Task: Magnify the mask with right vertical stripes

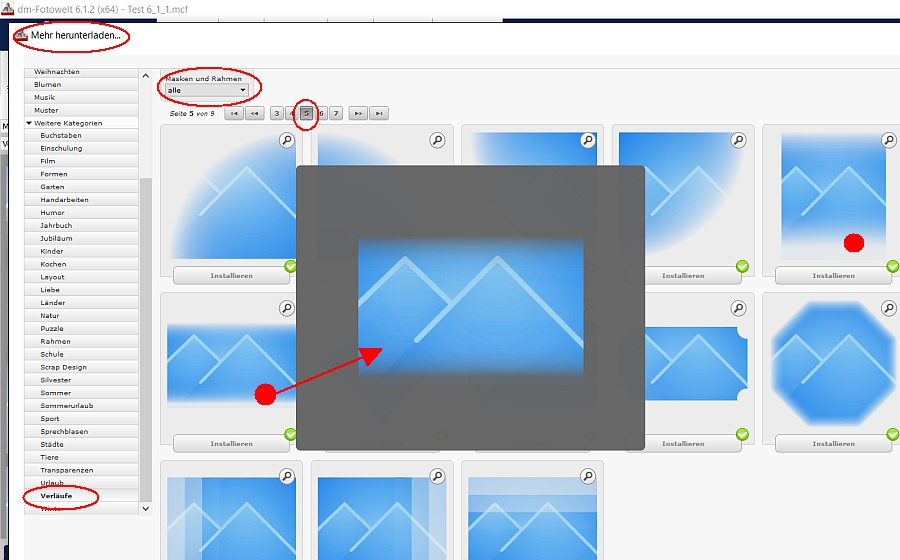Action: 437,476
